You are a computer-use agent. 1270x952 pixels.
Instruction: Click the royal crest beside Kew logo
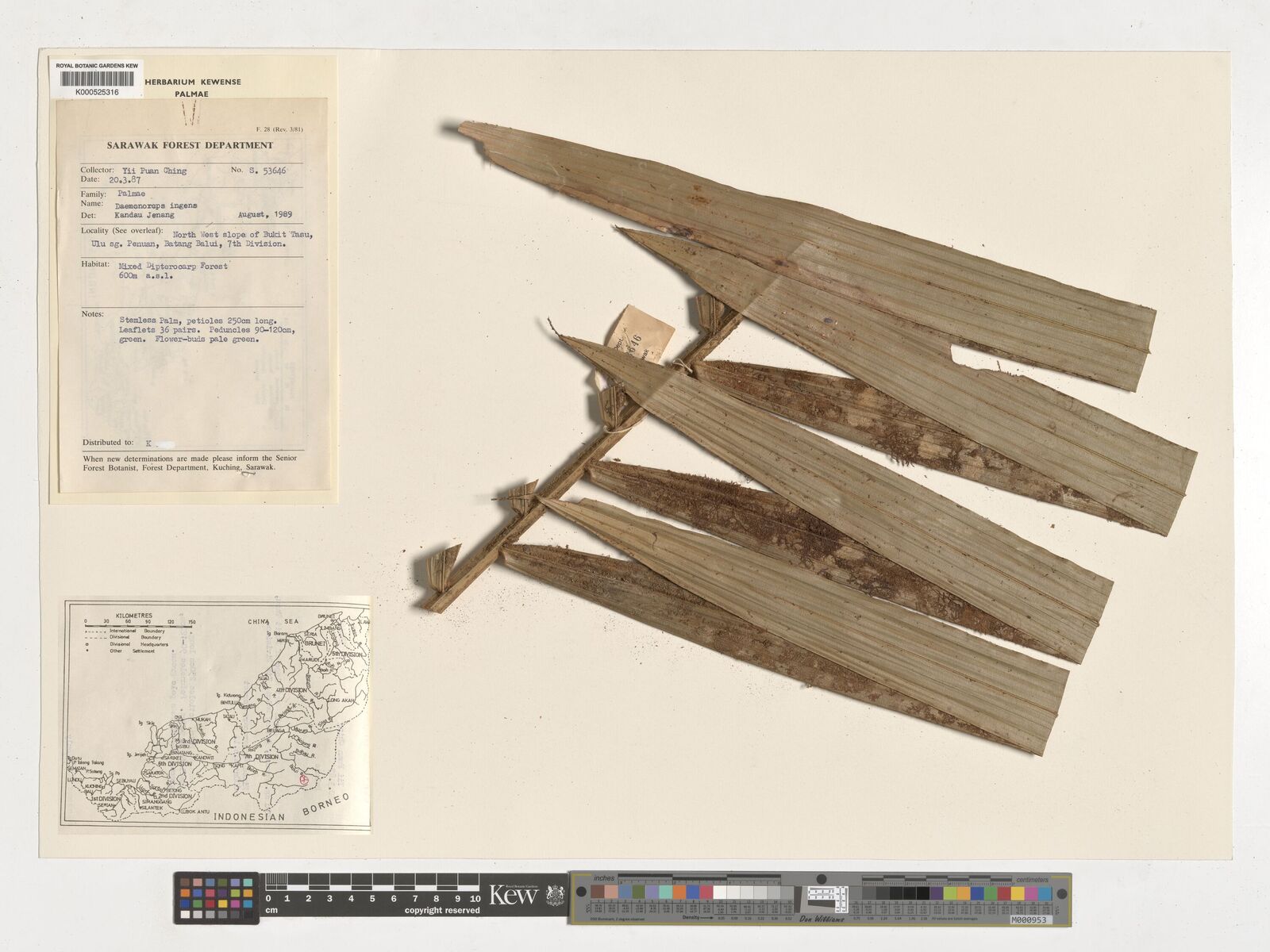[552, 895]
